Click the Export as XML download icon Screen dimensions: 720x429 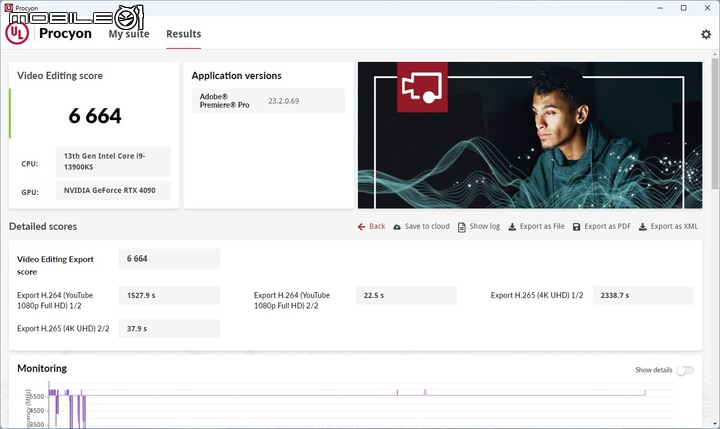pyautogui.click(x=643, y=227)
